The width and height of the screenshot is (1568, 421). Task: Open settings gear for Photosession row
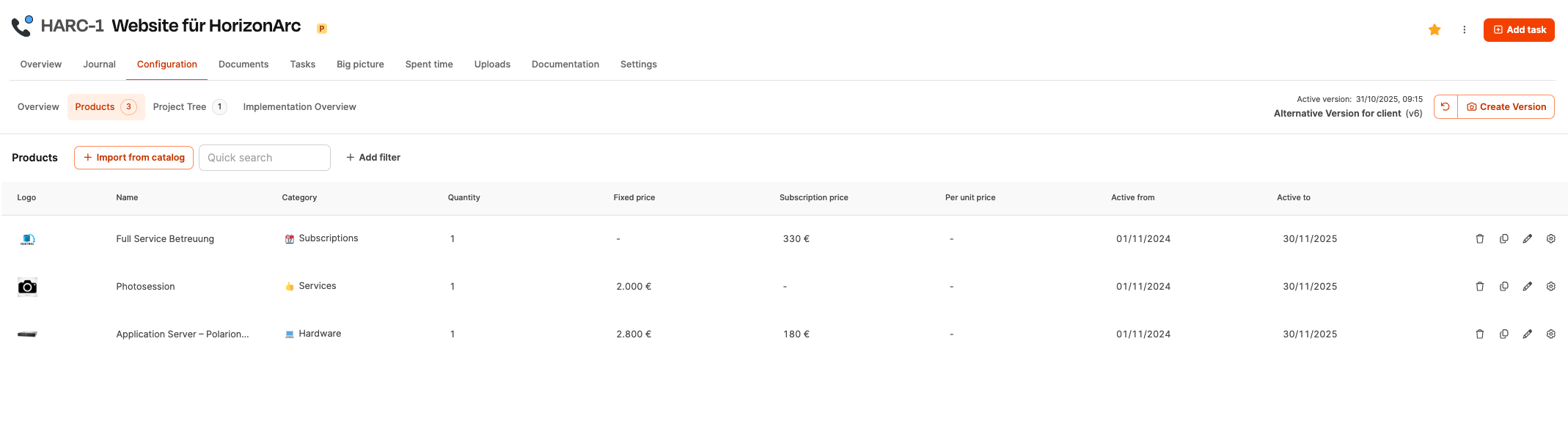tap(1550, 287)
